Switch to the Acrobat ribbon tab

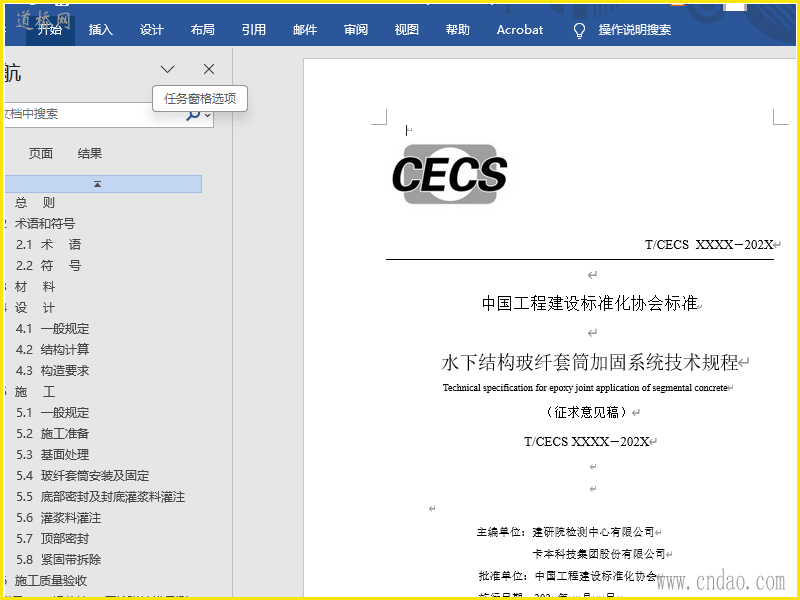point(520,30)
